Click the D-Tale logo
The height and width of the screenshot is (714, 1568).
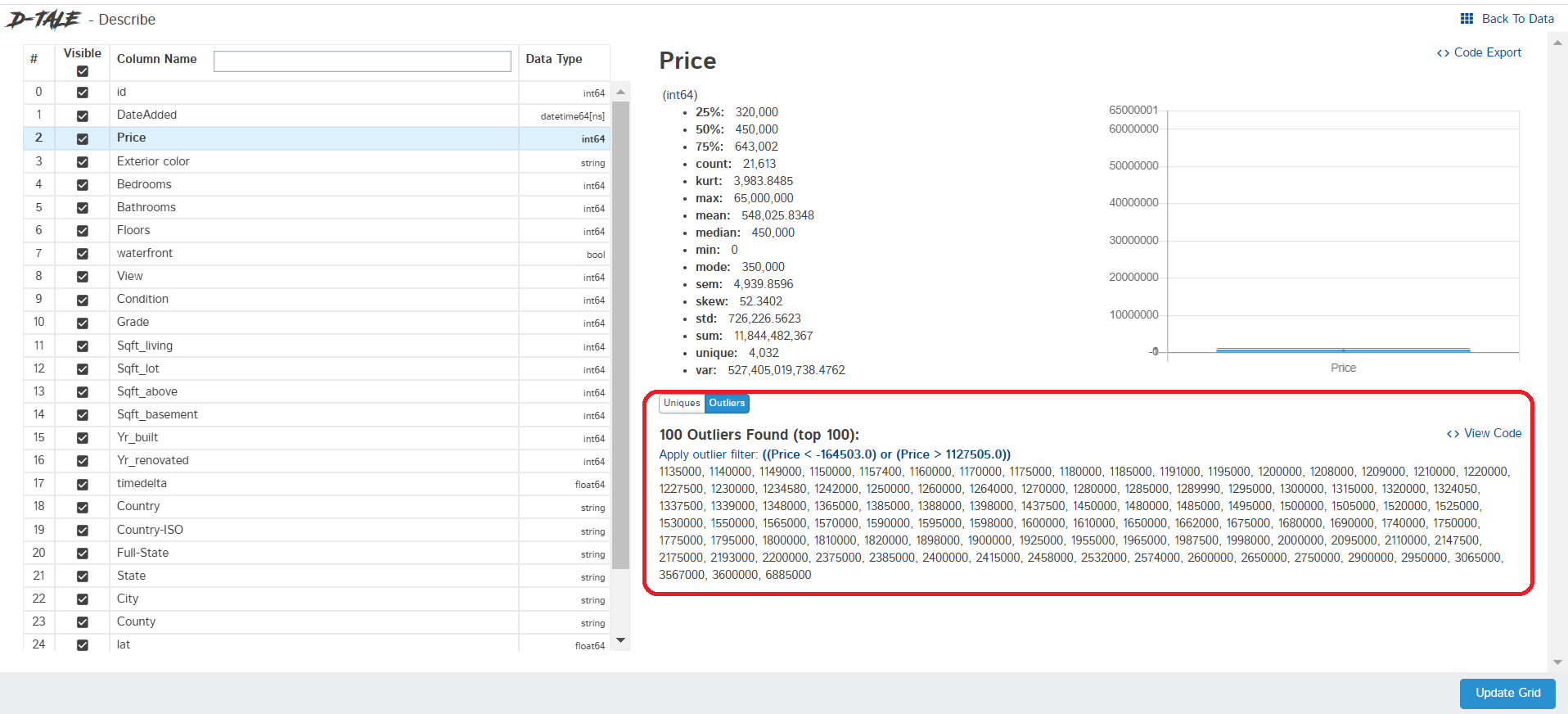point(43,20)
